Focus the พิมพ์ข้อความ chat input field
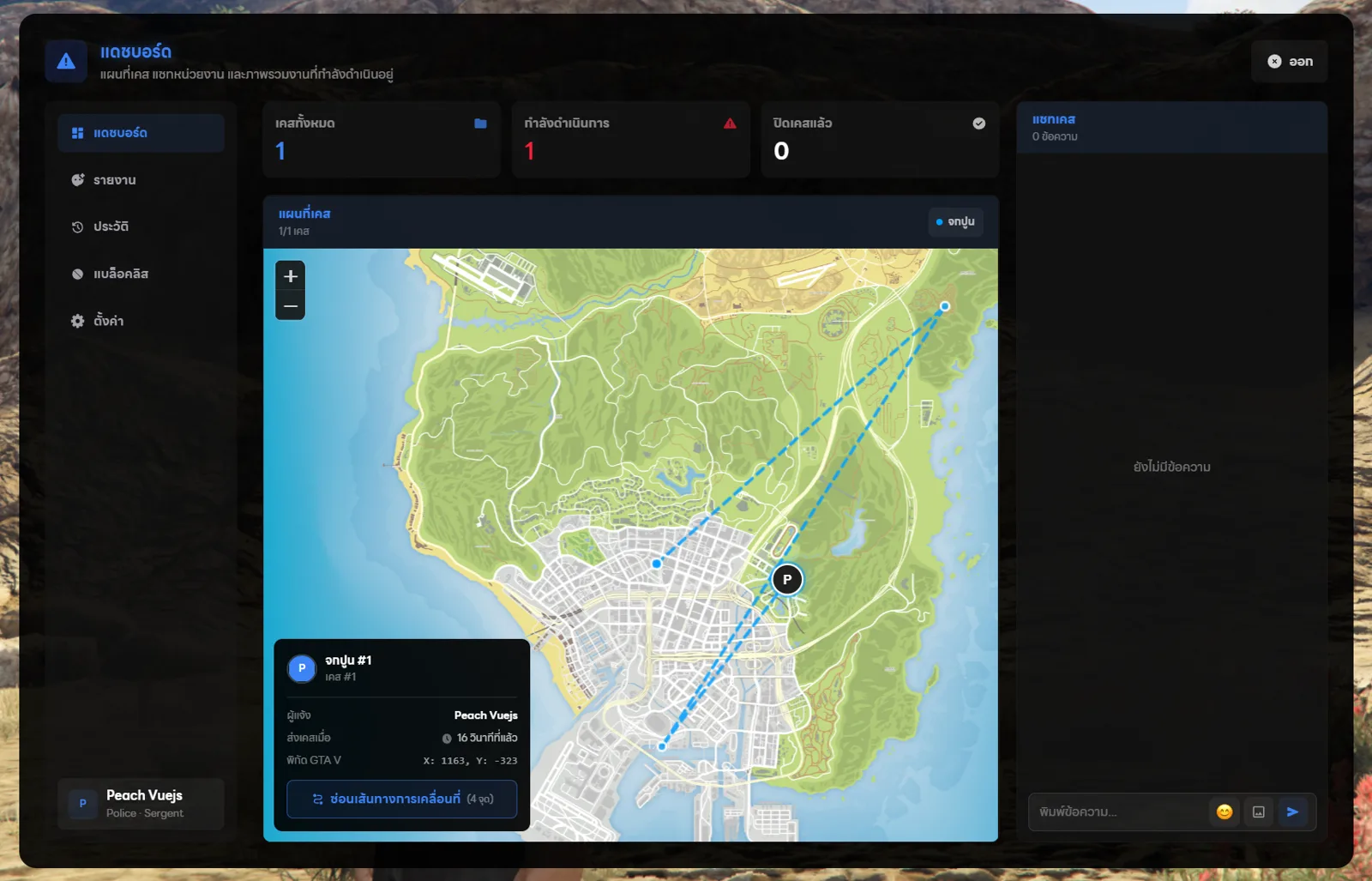1372x881 pixels. 1119,812
